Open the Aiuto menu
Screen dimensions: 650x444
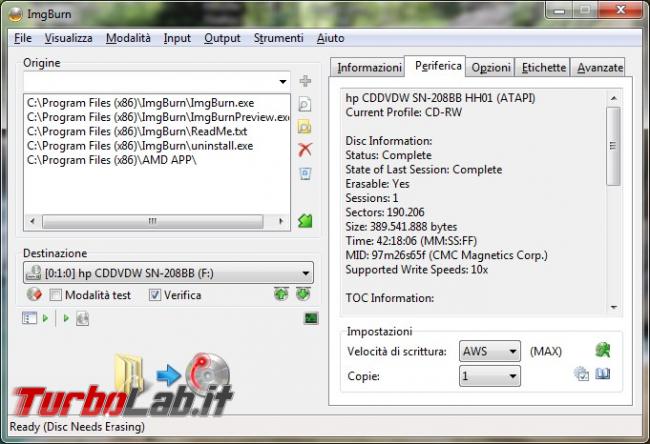(330, 38)
